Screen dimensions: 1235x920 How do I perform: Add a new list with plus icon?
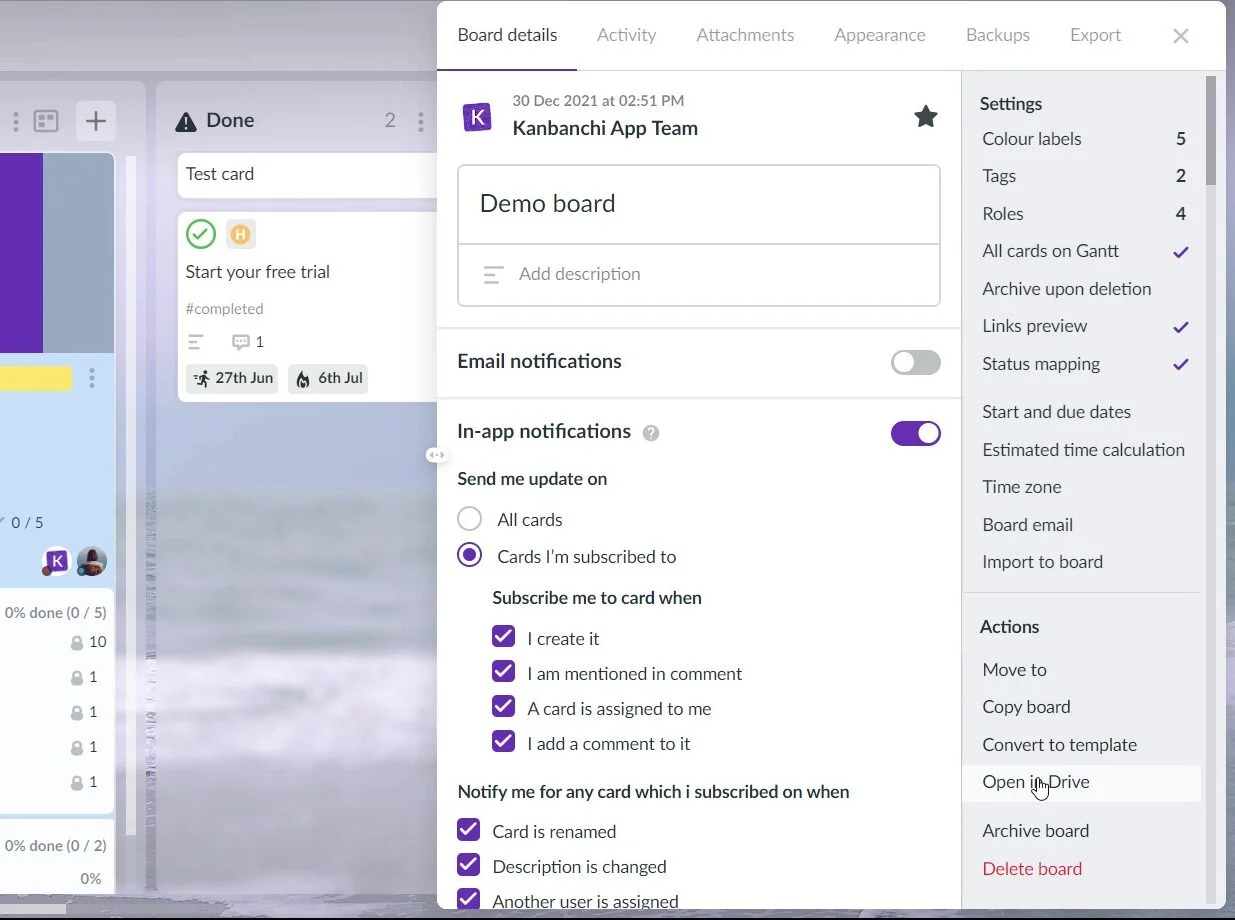pyautogui.click(x=95, y=121)
